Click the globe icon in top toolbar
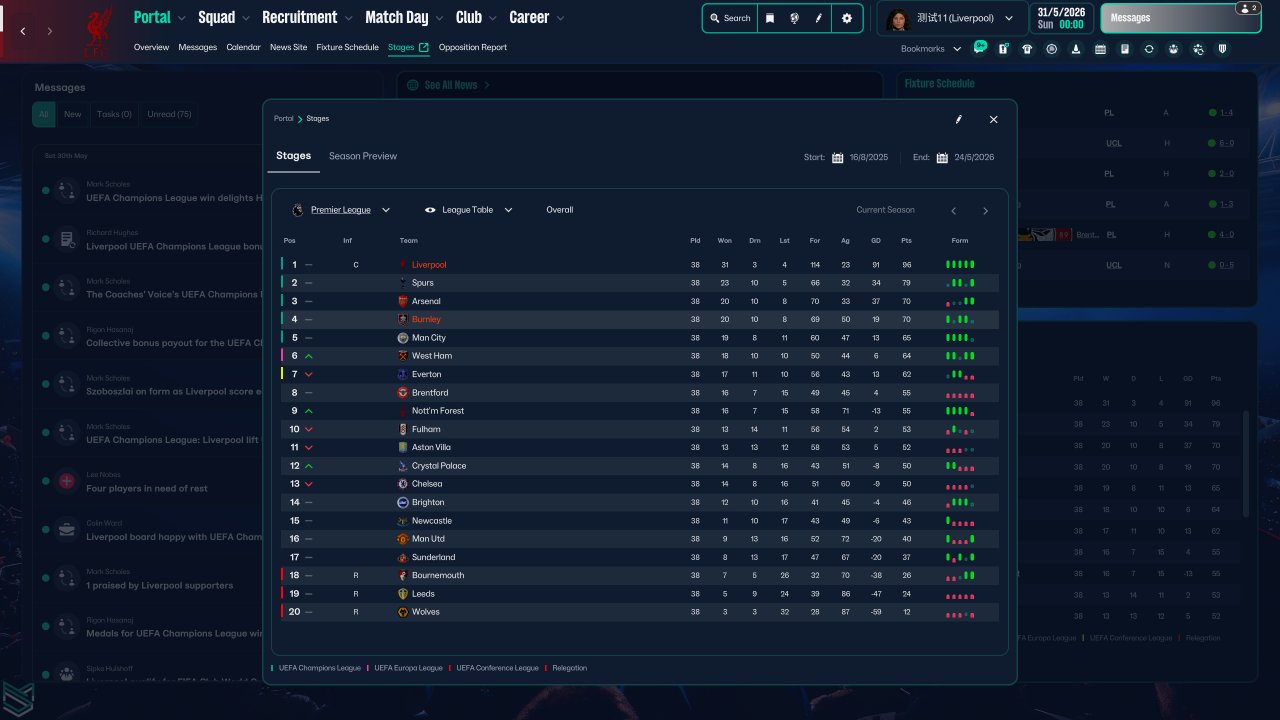 click(x=795, y=18)
